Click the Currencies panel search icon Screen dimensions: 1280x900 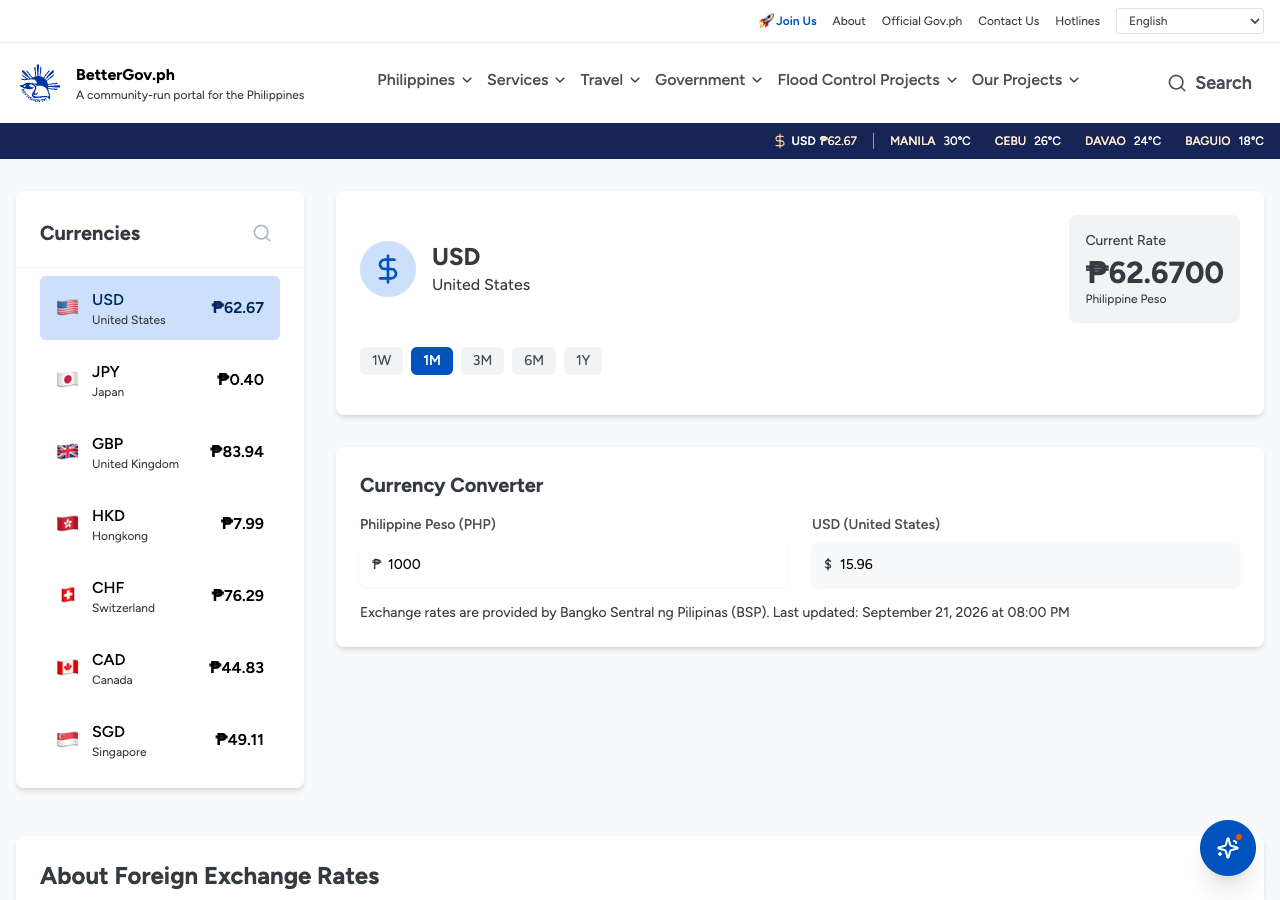click(x=262, y=233)
